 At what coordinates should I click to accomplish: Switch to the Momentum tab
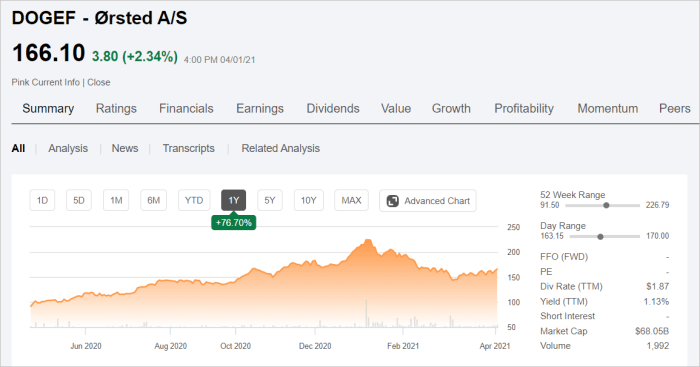[608, 108]
